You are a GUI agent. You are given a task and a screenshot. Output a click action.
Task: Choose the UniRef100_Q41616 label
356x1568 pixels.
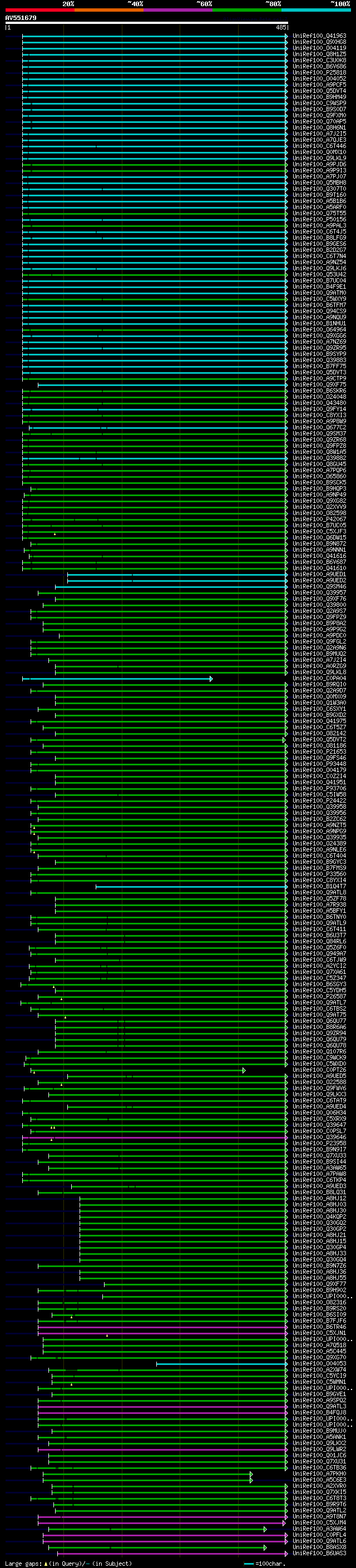[x=319, y=556]
